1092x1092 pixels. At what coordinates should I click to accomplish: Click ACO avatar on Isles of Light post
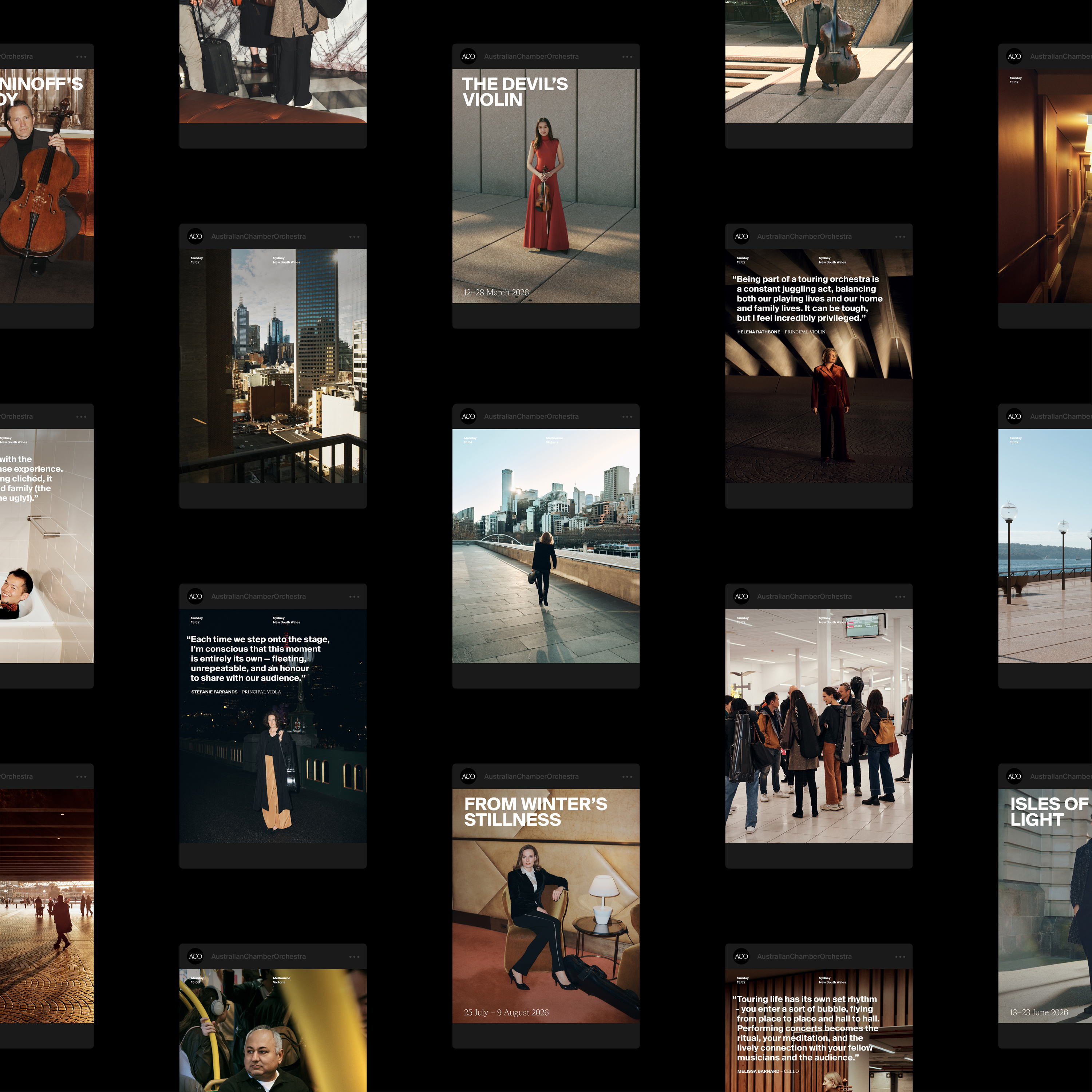(x=1014, y=776)
